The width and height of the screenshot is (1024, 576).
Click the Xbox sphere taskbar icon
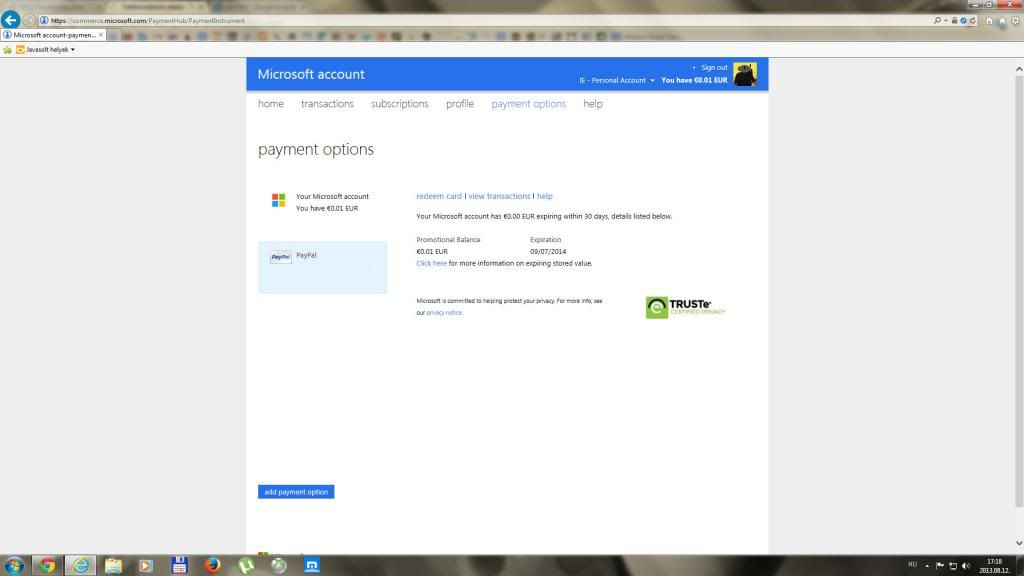279,565
